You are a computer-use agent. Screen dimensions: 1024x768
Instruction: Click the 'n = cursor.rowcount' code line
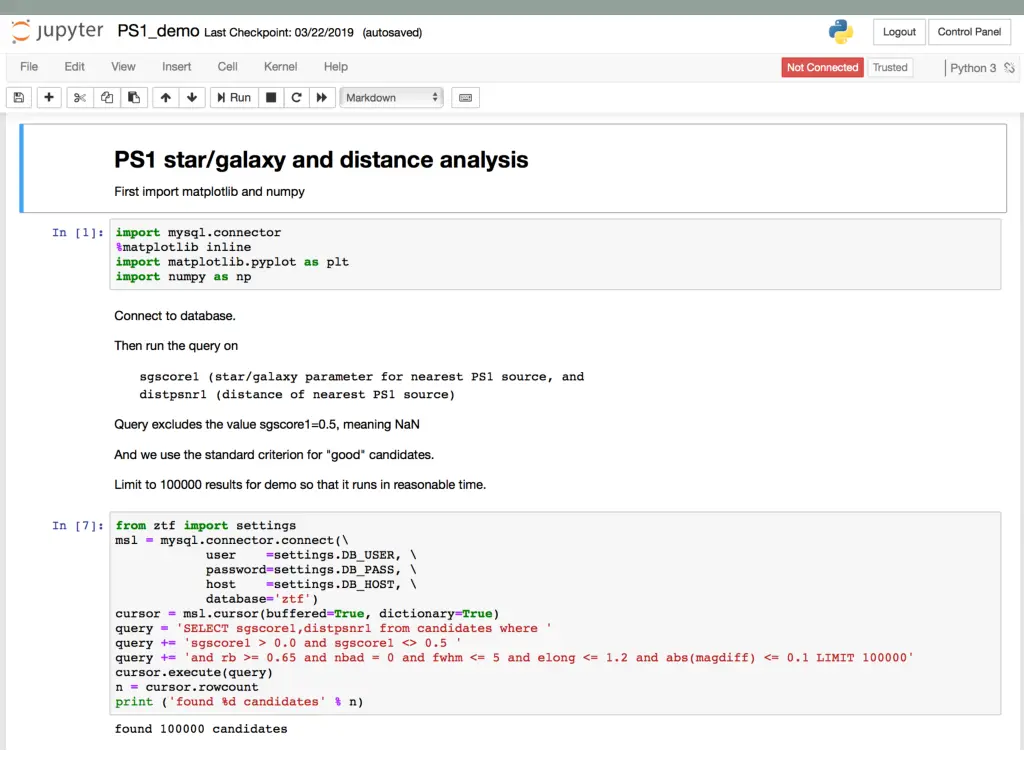click(187, 687)
